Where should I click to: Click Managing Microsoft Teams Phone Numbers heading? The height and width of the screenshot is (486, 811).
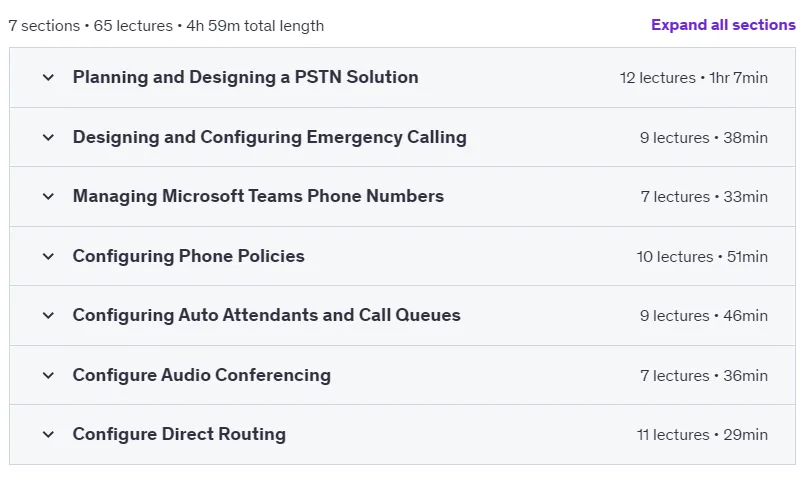point(258,196)
